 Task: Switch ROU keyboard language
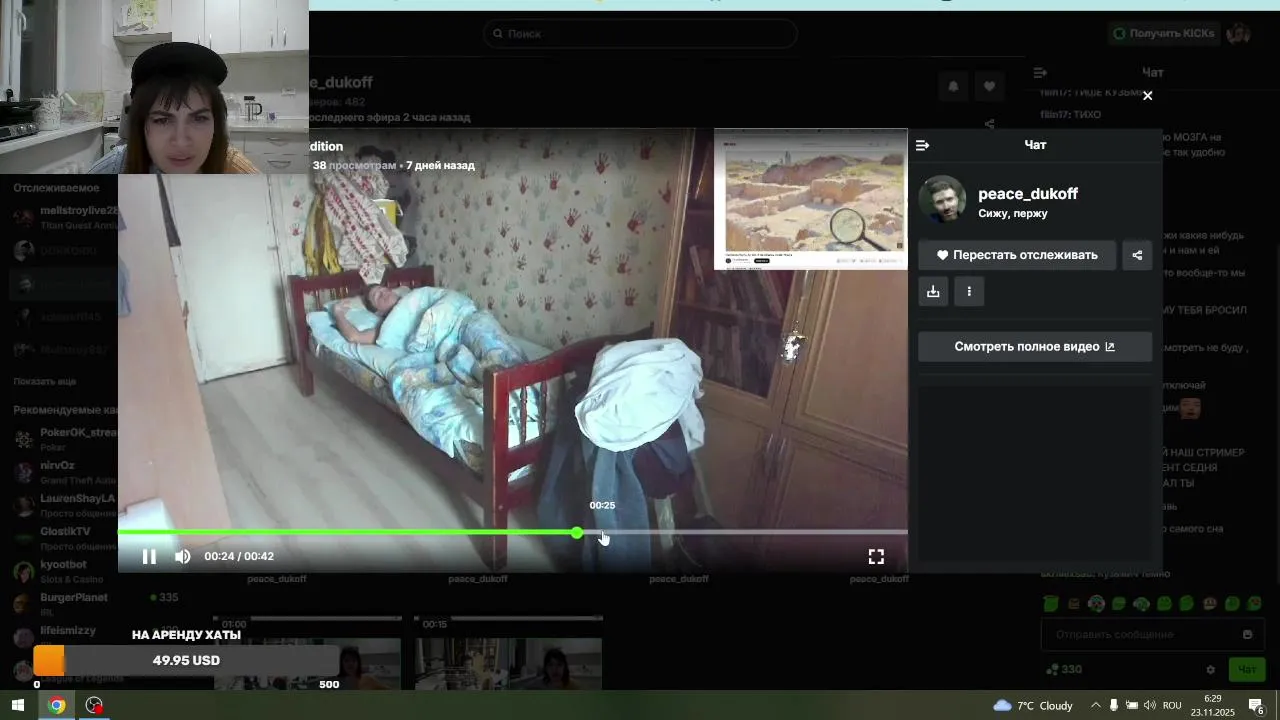click(x=1172, y=705)
